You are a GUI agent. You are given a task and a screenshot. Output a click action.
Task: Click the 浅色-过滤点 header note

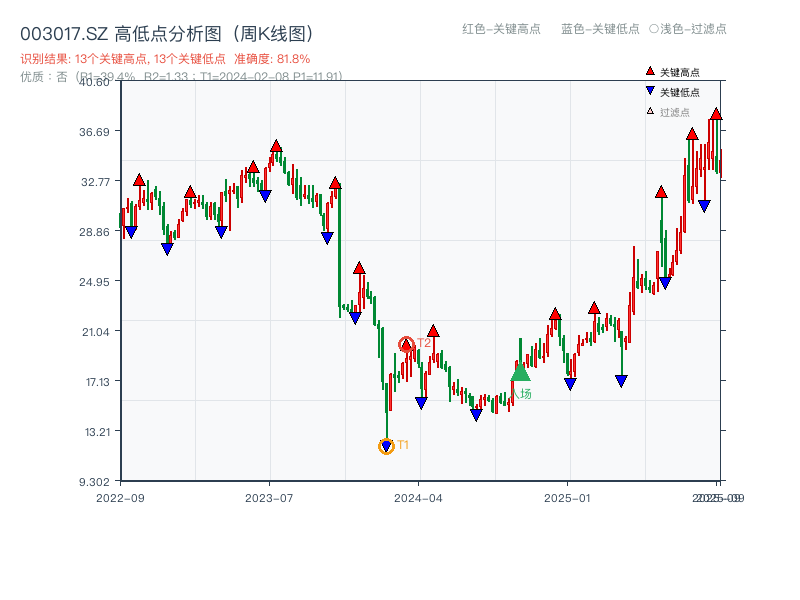tap(688, 29)
